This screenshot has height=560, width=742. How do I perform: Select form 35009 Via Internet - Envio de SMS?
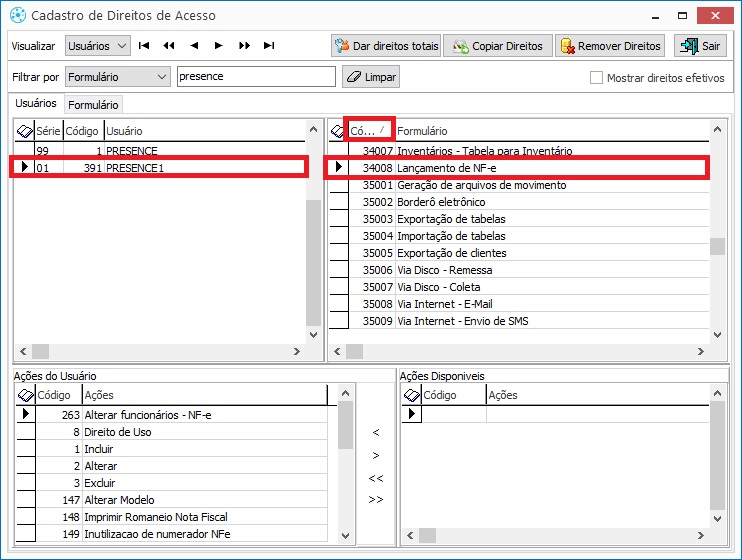(x=519, y=321)
